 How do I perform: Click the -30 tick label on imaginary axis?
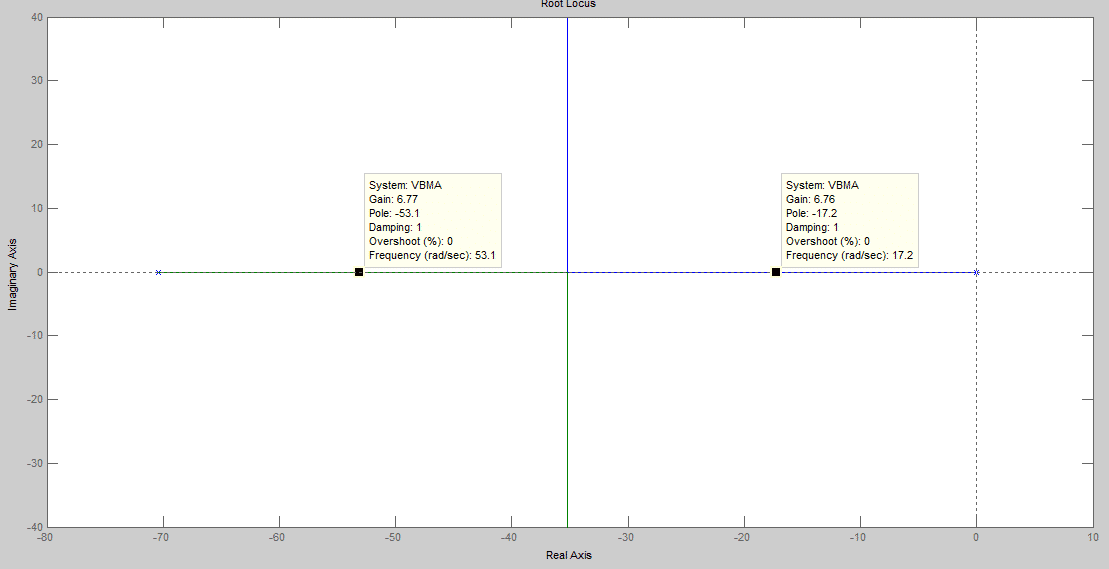coord(34,464)
